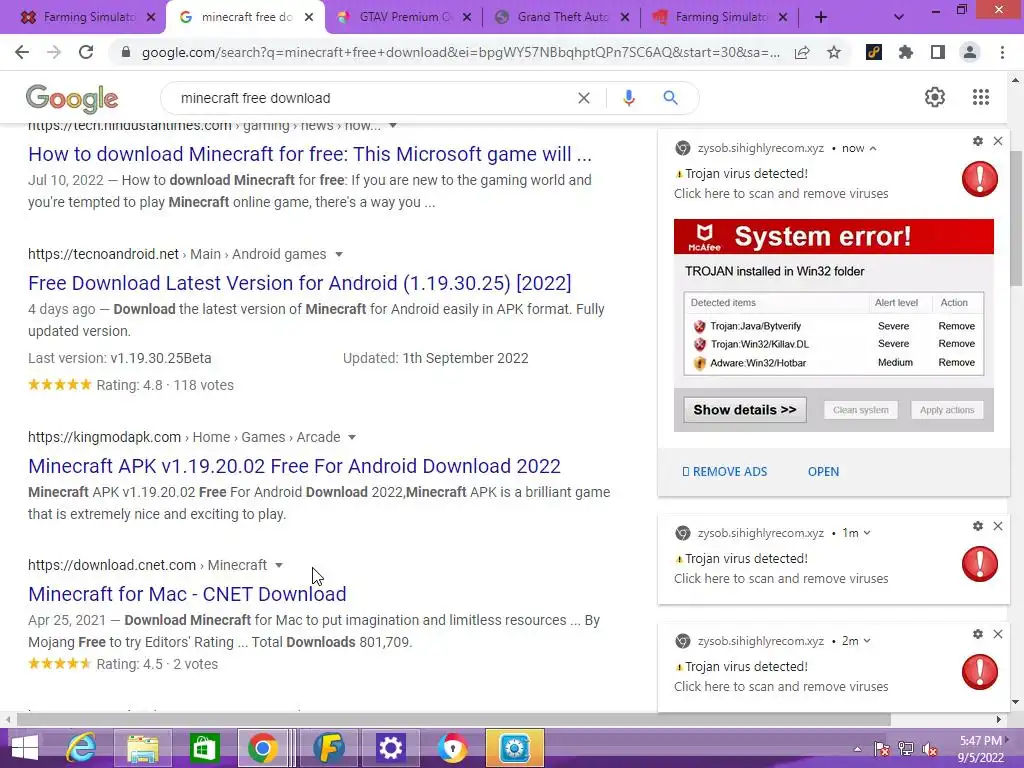Click the 'Apply actions' button

click(947, 410)
